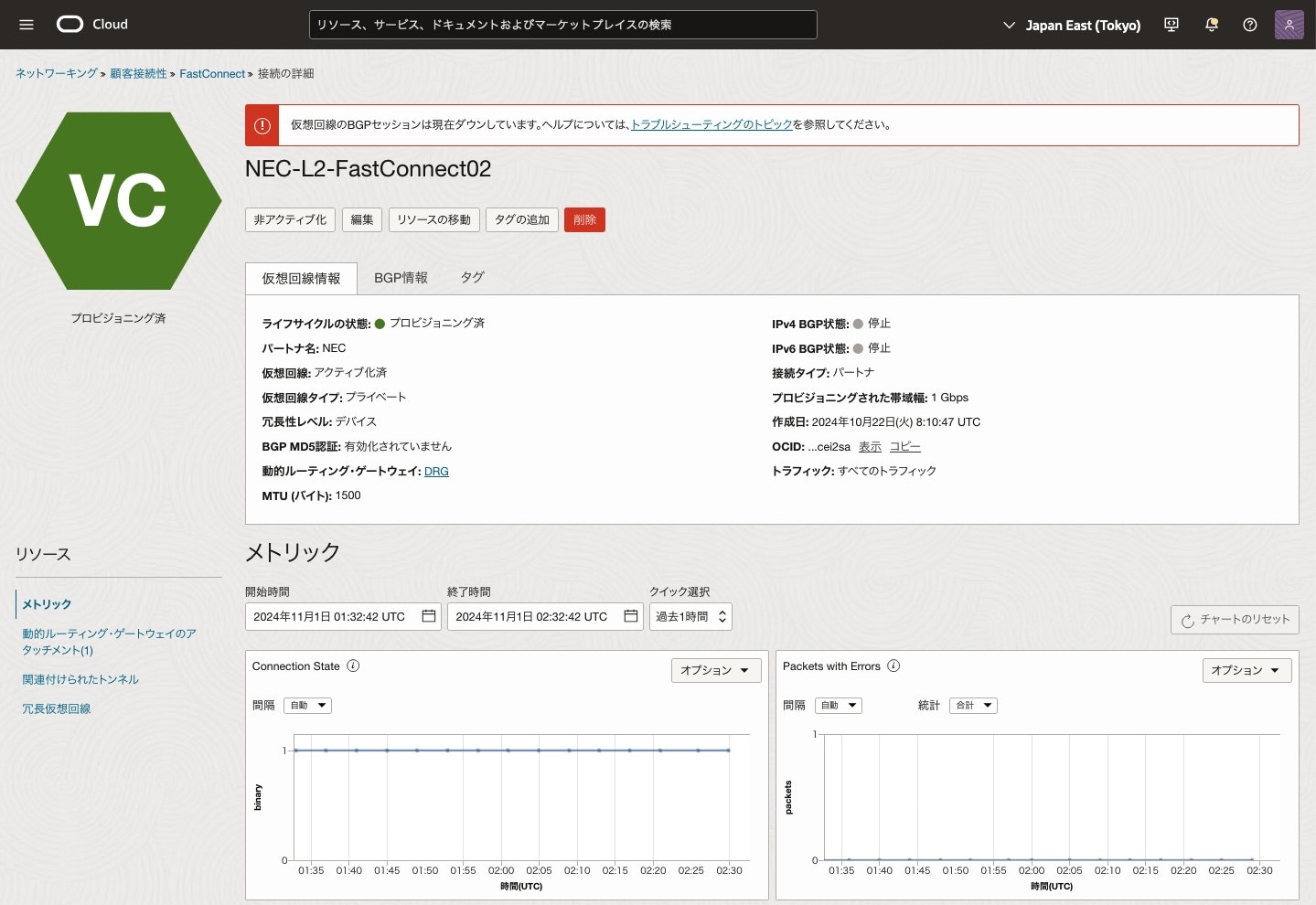The height and width of the screenshot is (905, 1316).
Task: Switch to the BGP情報 tab
Action: click(401, 277)
